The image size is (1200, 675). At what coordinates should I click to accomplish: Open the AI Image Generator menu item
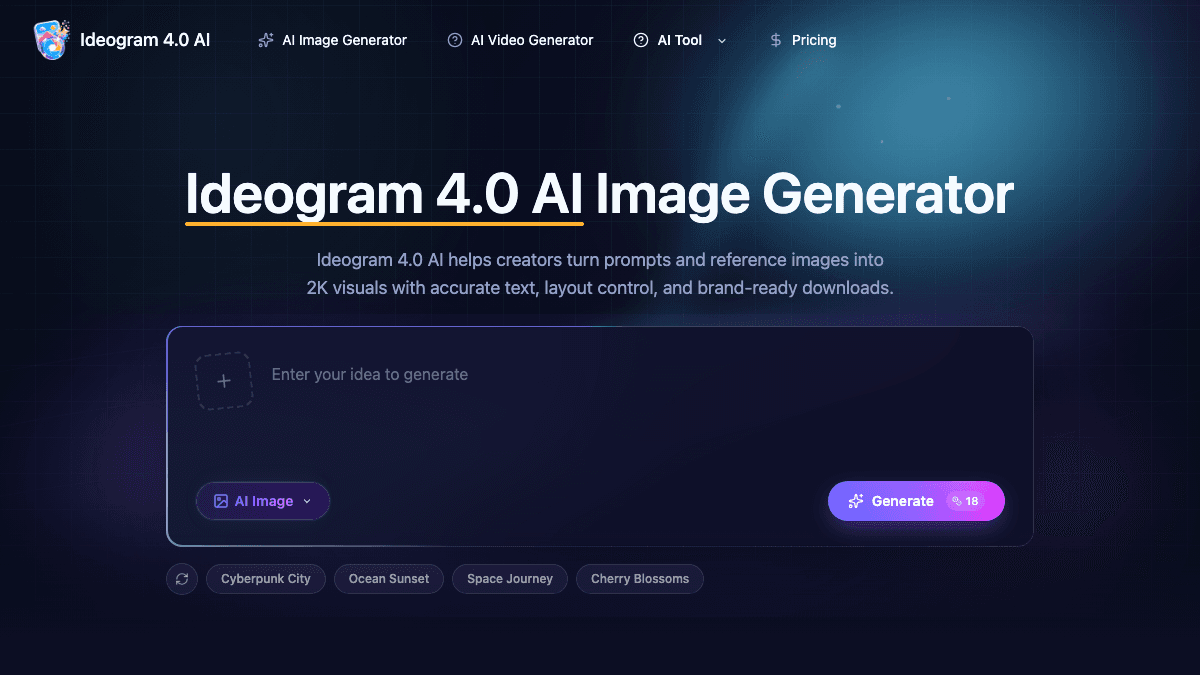333,41
